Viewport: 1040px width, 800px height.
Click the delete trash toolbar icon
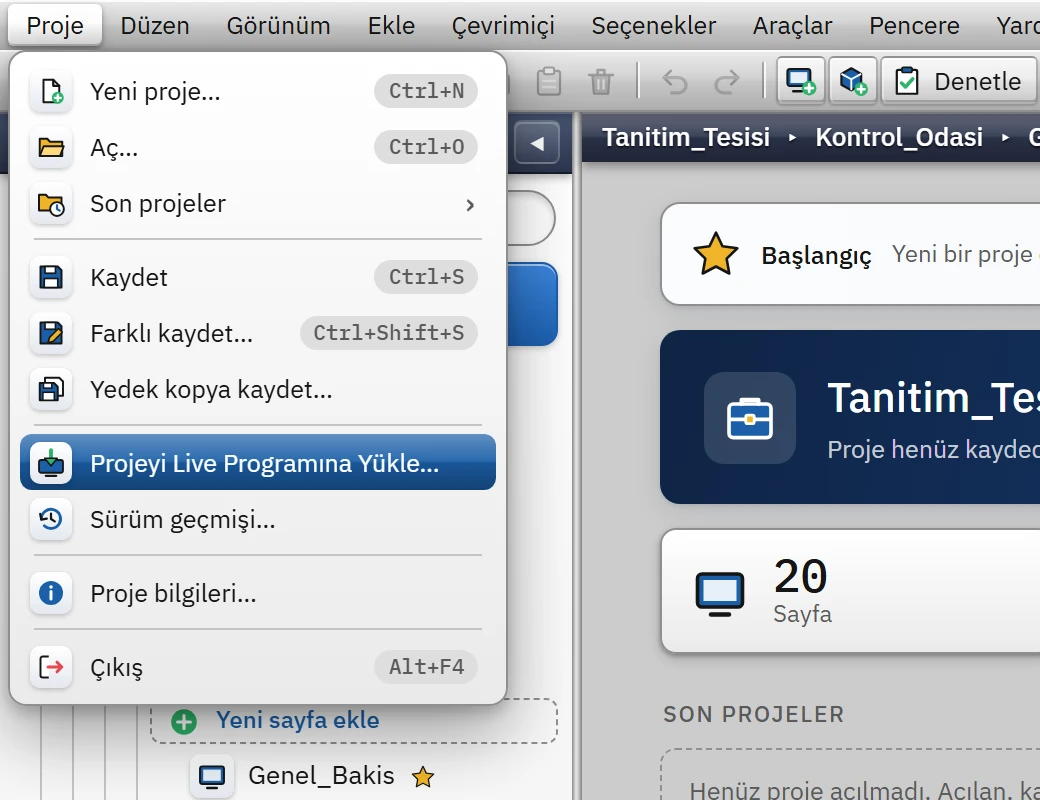[x=601, y=82]
